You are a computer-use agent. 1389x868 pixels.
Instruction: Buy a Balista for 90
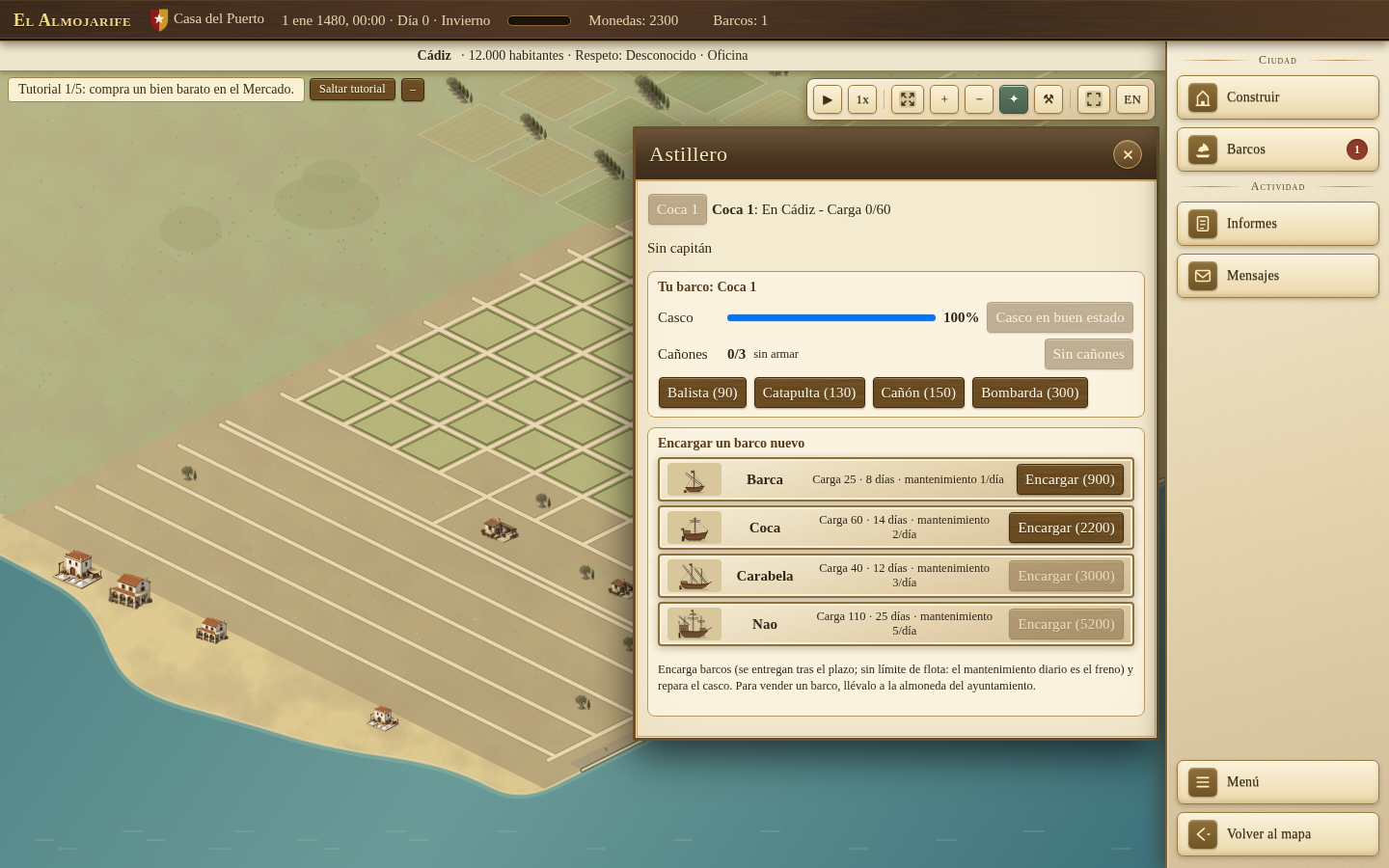coord(702,393)
